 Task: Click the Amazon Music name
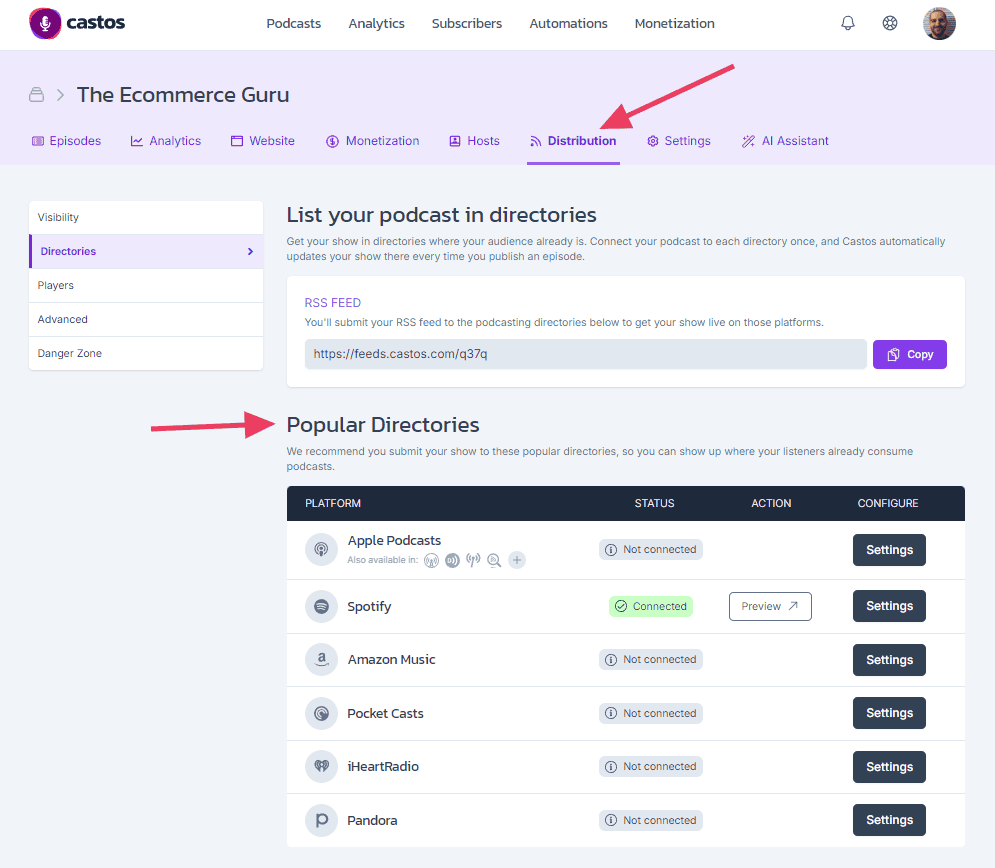392,660
